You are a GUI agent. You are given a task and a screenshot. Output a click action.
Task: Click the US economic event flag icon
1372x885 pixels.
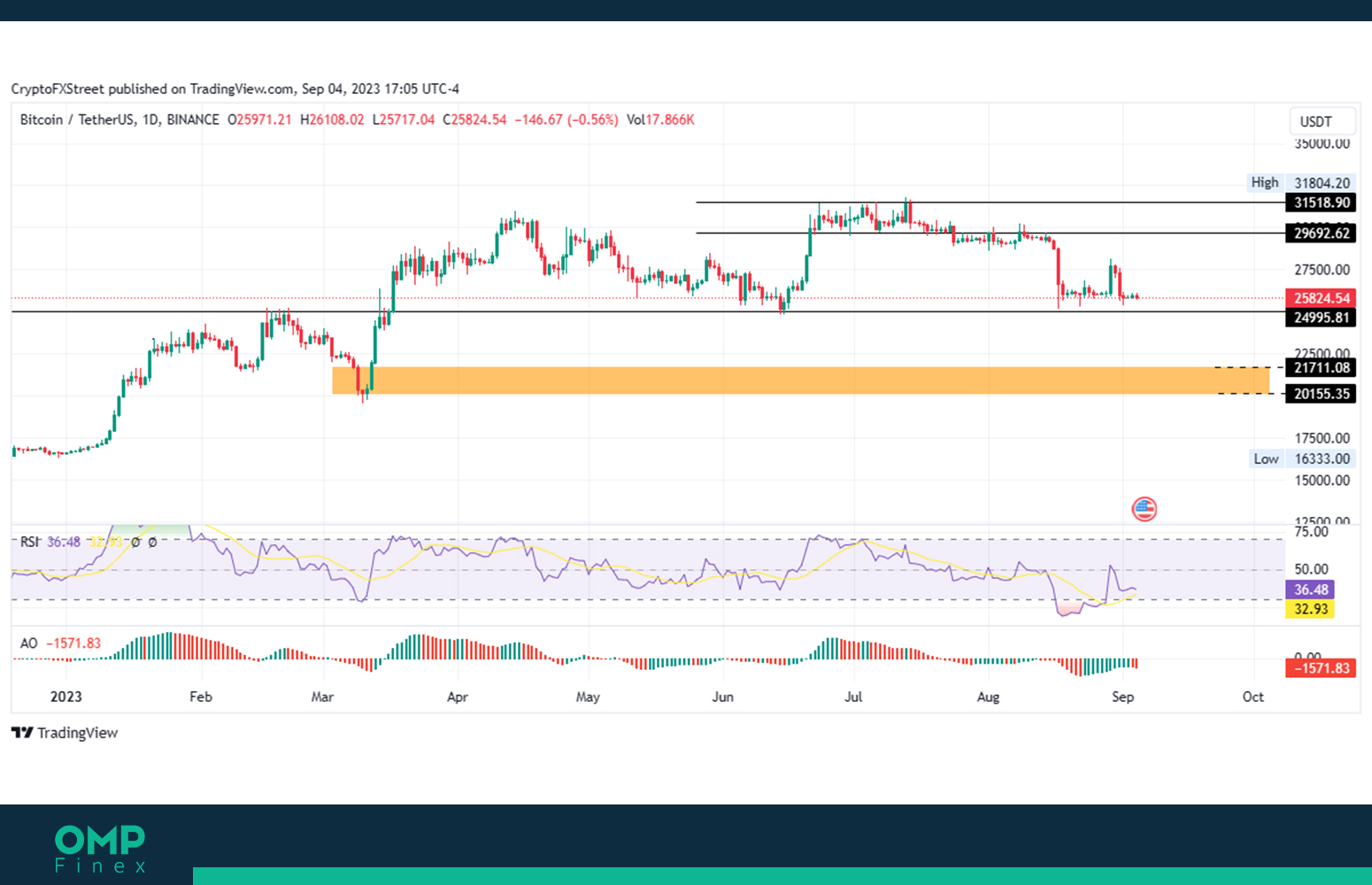click(1144, 509)
